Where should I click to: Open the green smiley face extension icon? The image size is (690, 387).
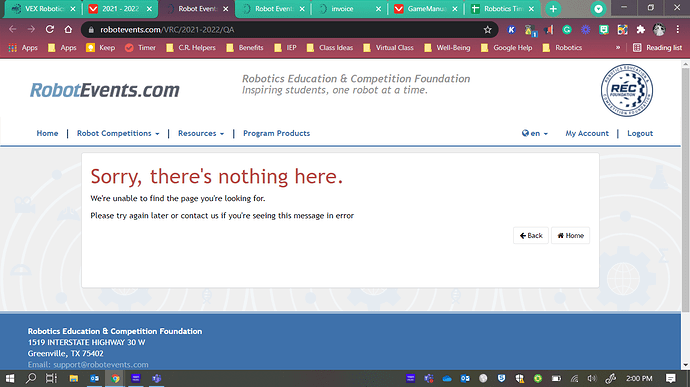[x=604, y=29]
